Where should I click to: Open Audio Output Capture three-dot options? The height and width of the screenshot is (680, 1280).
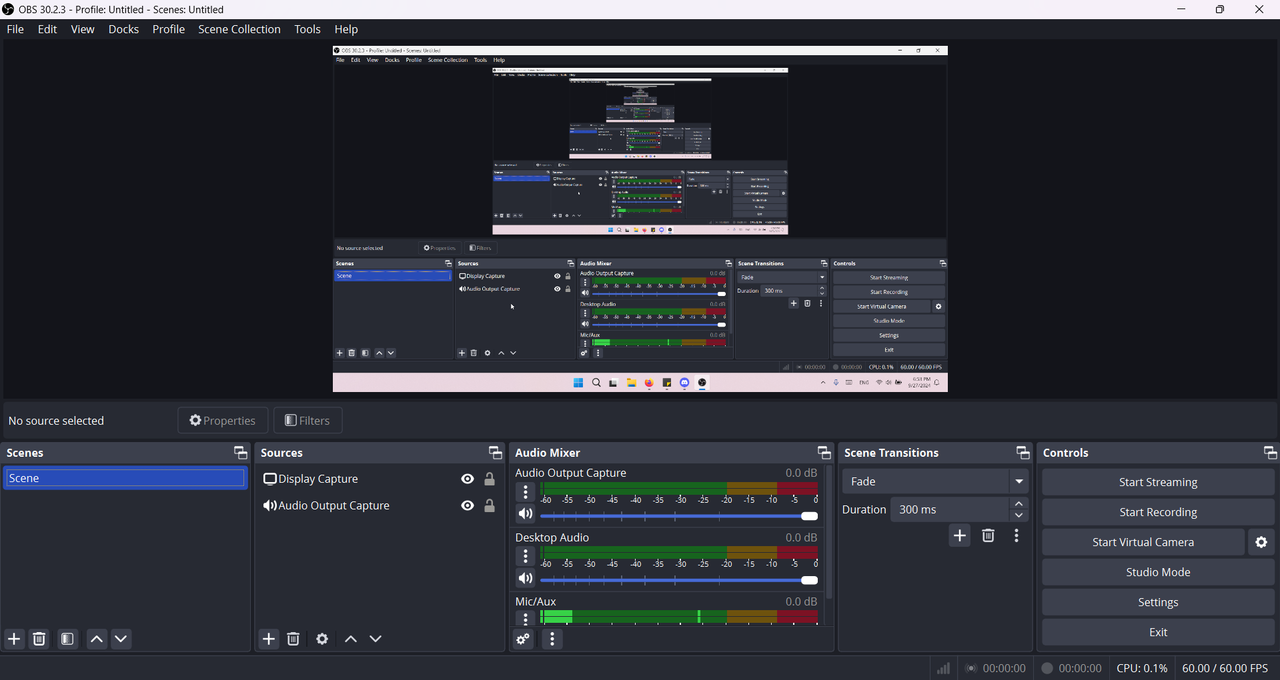pyautogui.click(x=526, y=492)
